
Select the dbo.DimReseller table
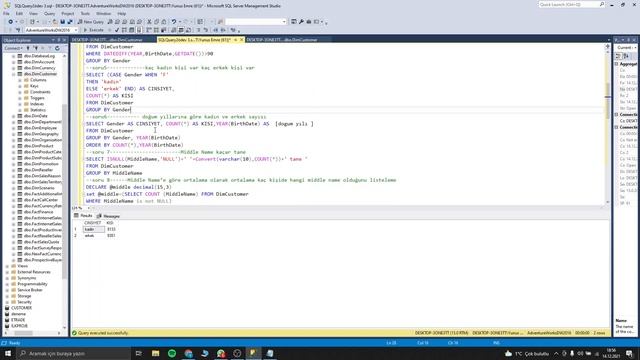[x=38, y=170]
